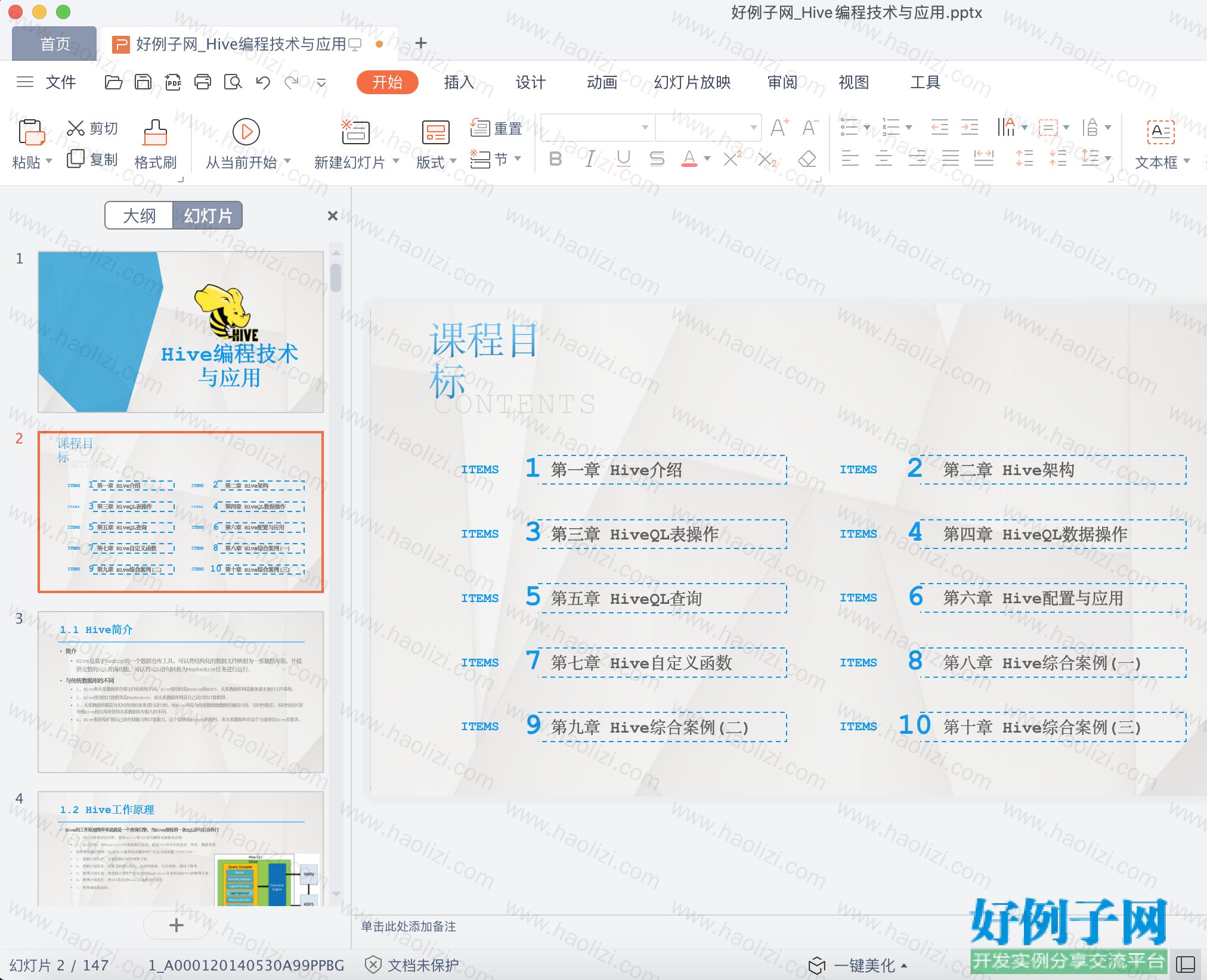The width and height of the screenshot is (1207, 980).
Task: Toggle Underline formatting
Action: (x=624, y=159)
